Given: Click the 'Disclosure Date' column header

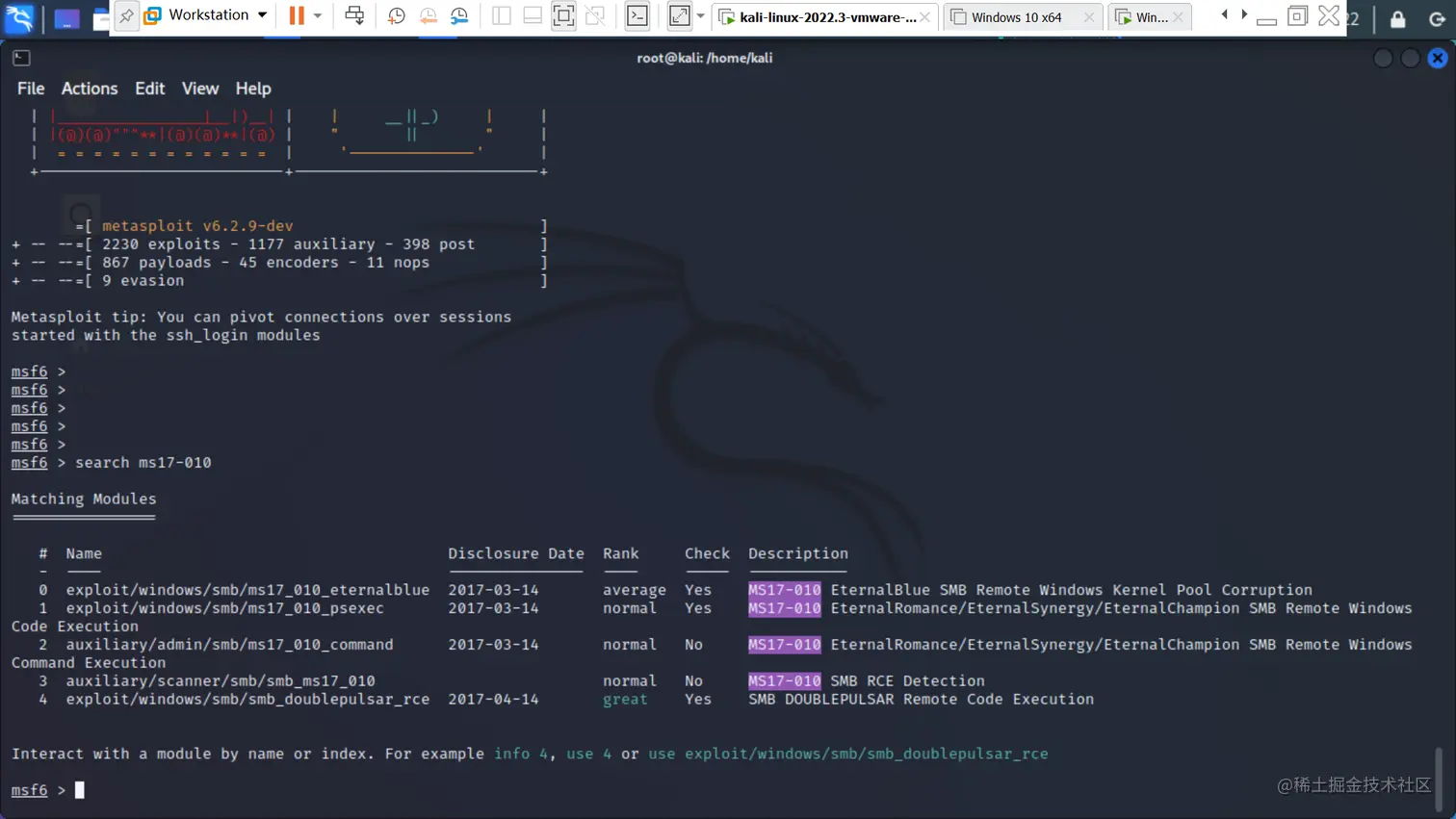Looking at the screenshot, I should pyautogui.click(x=516, y=554).
